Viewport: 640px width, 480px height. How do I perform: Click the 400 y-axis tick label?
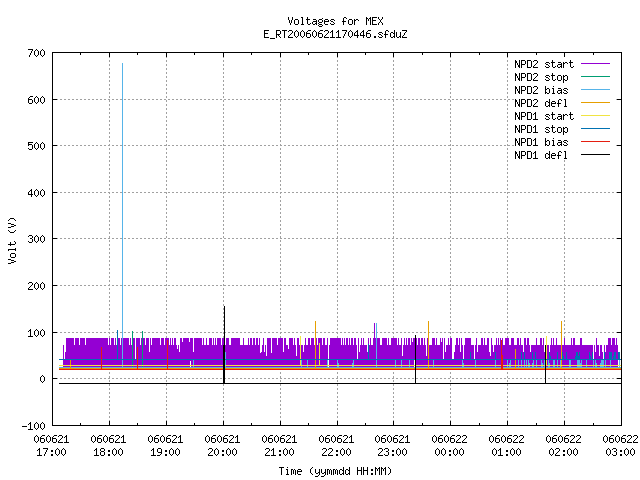[x=36, y=193]
